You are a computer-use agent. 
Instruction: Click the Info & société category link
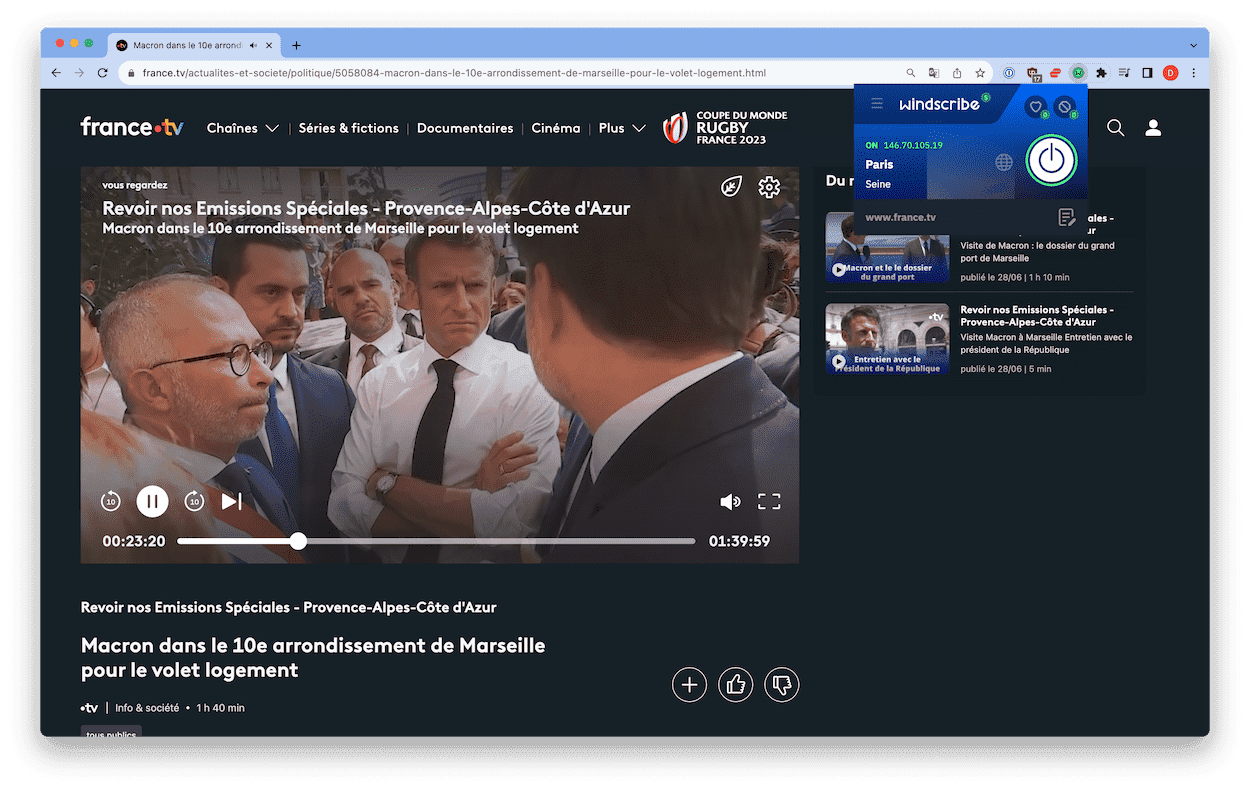tap(147, 707)
